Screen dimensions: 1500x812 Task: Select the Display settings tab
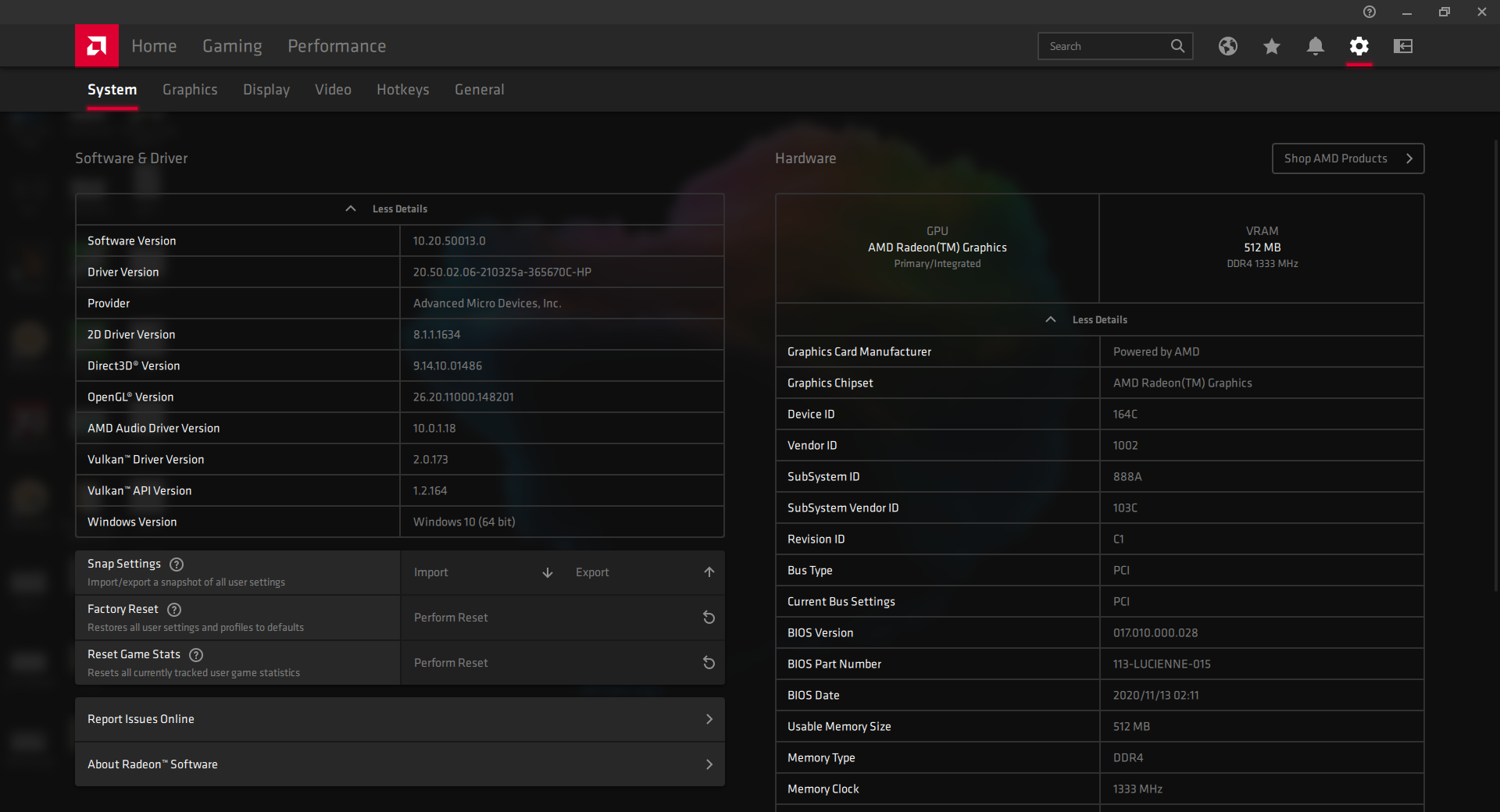[x=266, y=90]
